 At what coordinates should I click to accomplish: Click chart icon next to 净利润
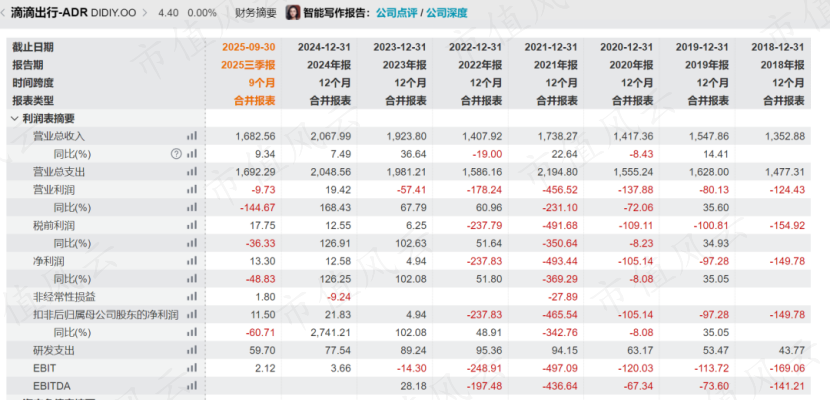tap(192, 261)
